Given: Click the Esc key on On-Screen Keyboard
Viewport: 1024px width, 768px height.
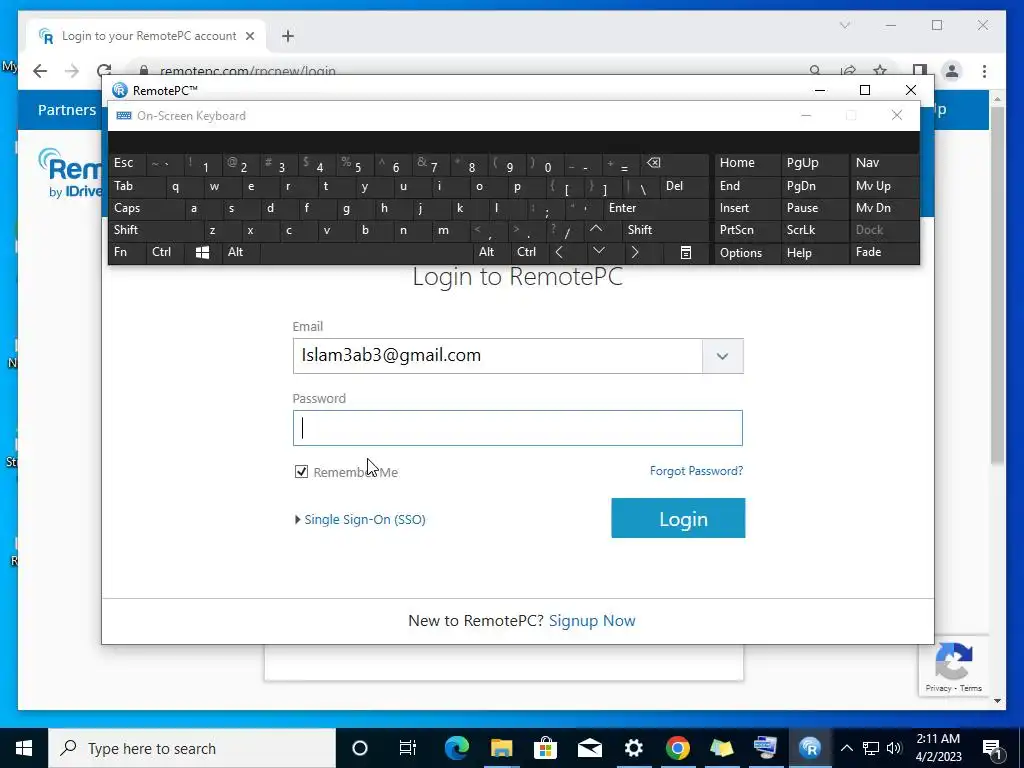Looking at the screenshot, I should point(127,163).
